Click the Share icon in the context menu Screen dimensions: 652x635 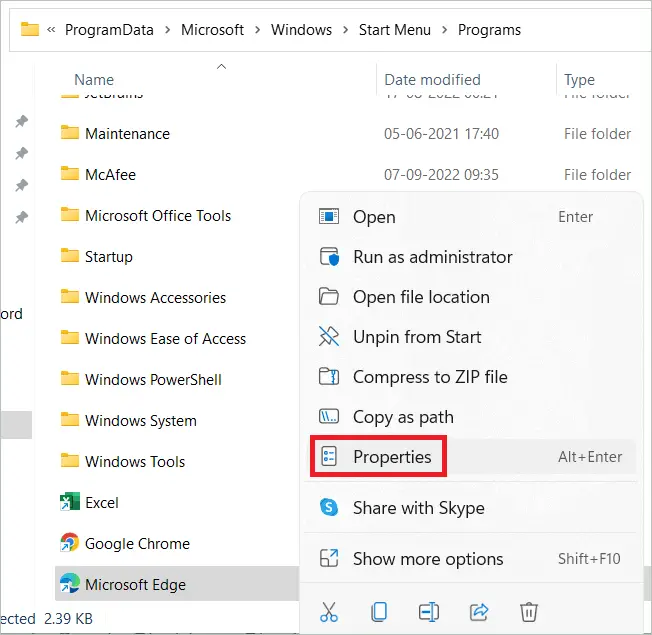pos(479,612)
